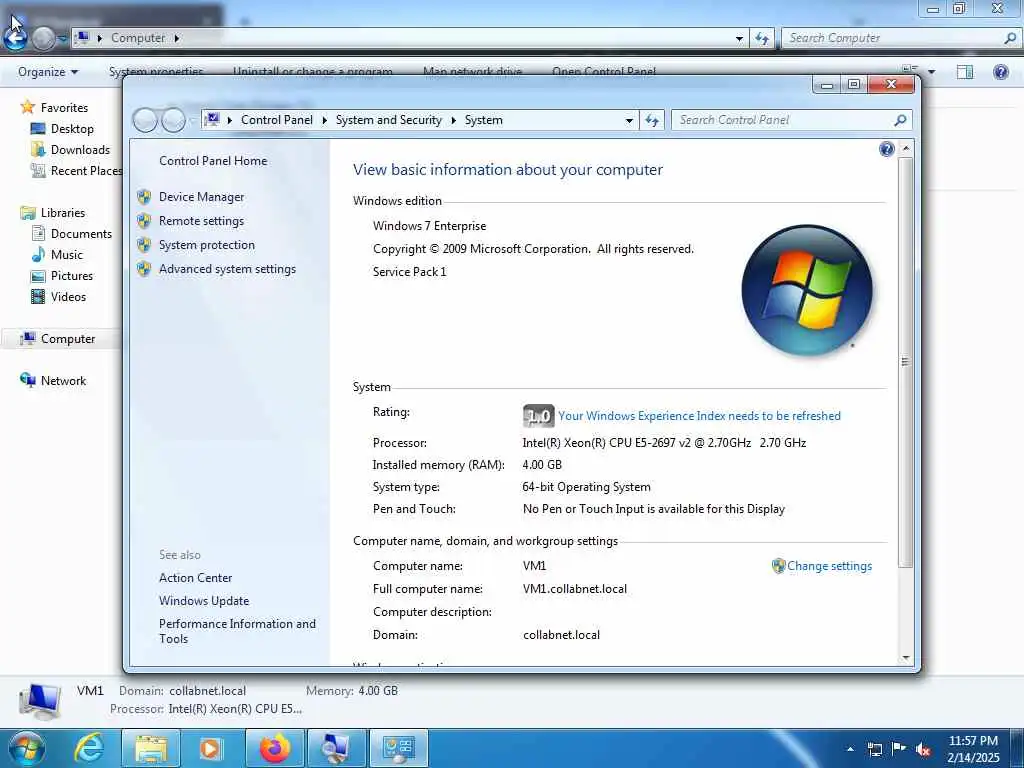This screenshot has height=768, width=1024.
Task: Click the Windows Experience Index refresh link
Action: 699,416
